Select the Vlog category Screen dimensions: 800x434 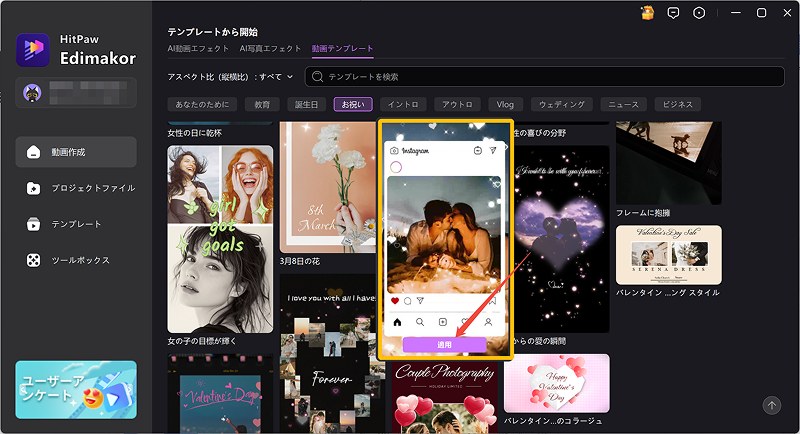[505, 105]
